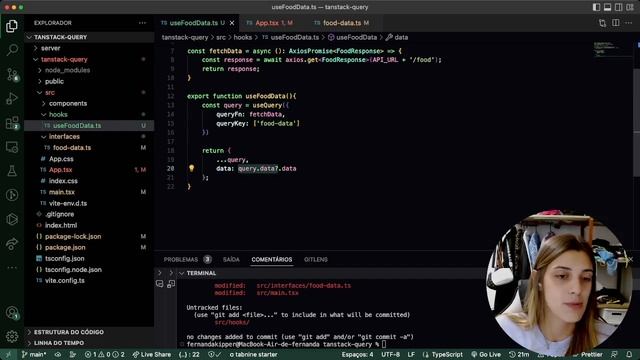Screen dimensions: 640x360
Task: Open the COMENTÁRIOS panel tab
Action: (x=272, y=260)
